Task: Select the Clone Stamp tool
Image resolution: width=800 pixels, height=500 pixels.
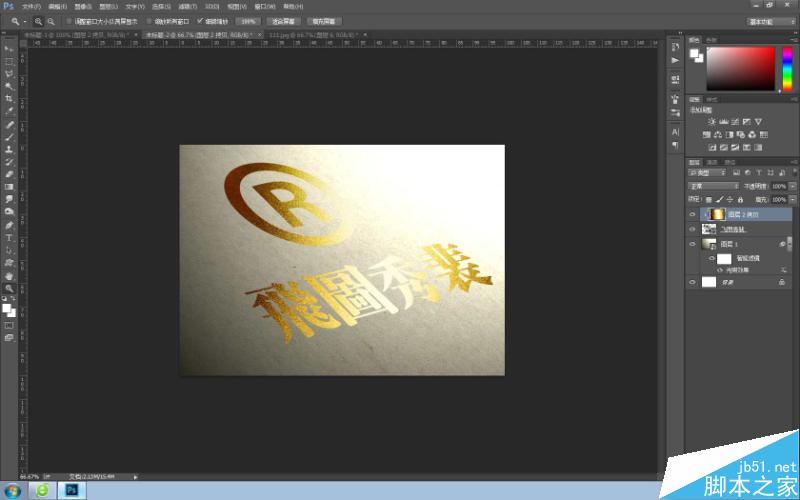Action: coord(9,149)
